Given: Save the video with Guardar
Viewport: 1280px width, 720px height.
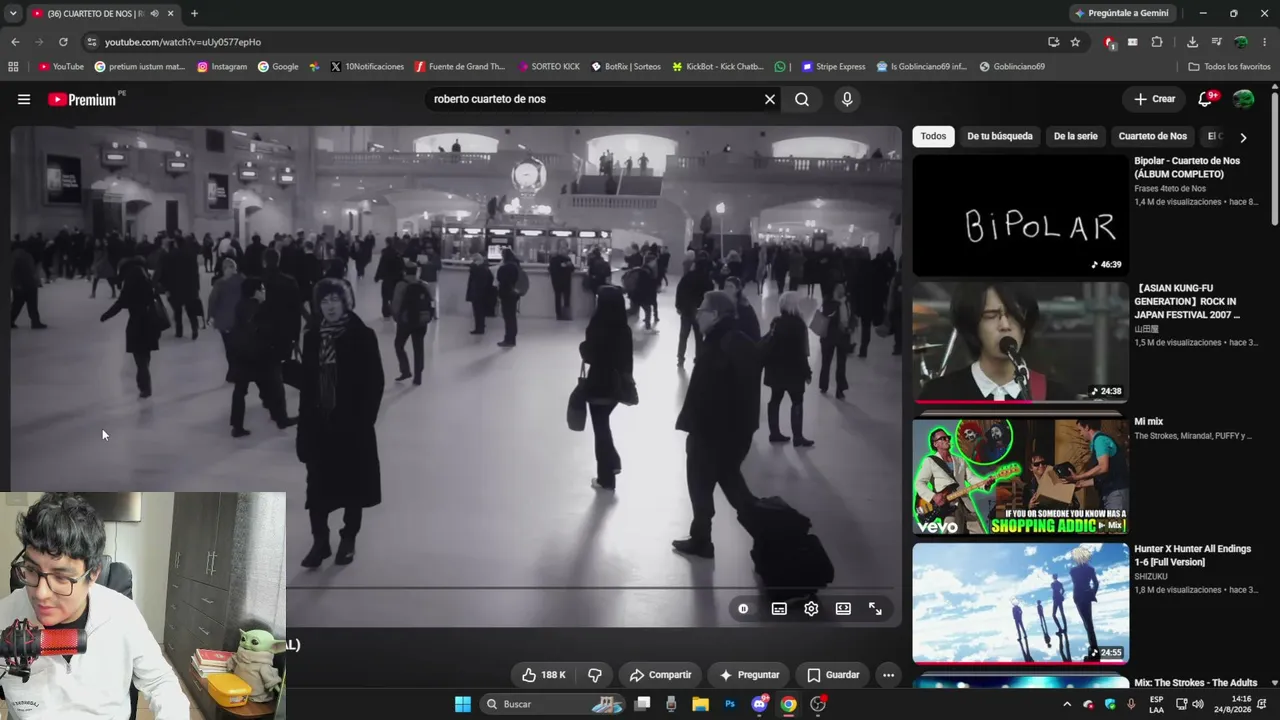Looking at the screenshot, I should [833, 675].
